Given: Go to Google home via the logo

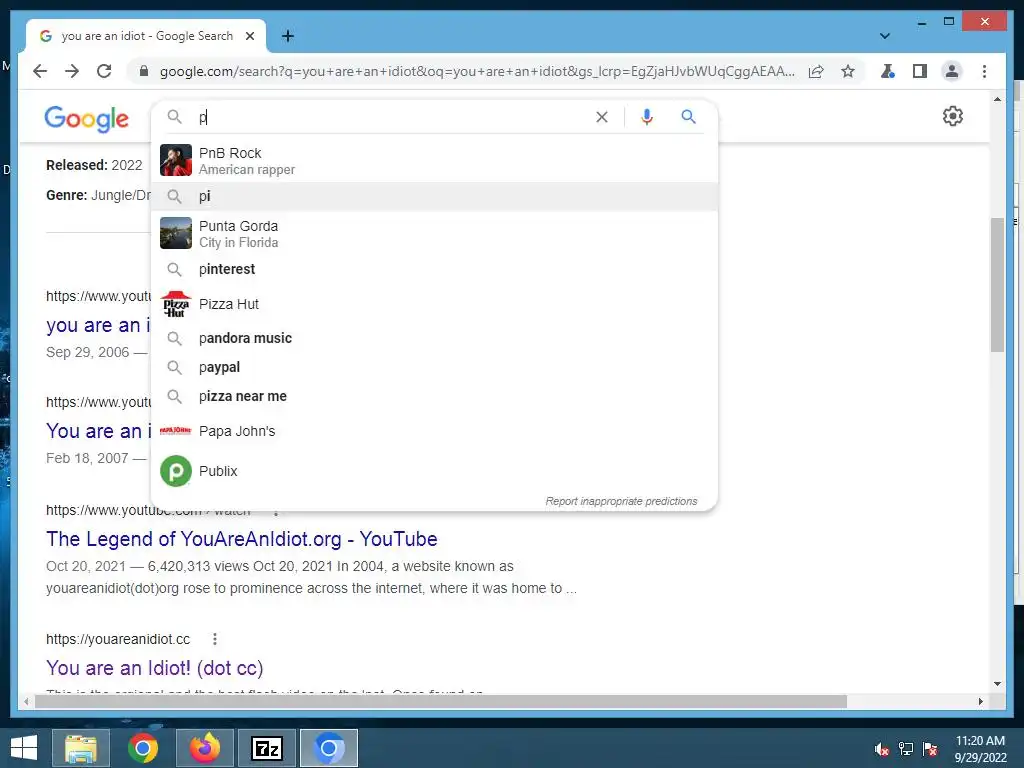Looking at the screenshot, I should (86, 118).
